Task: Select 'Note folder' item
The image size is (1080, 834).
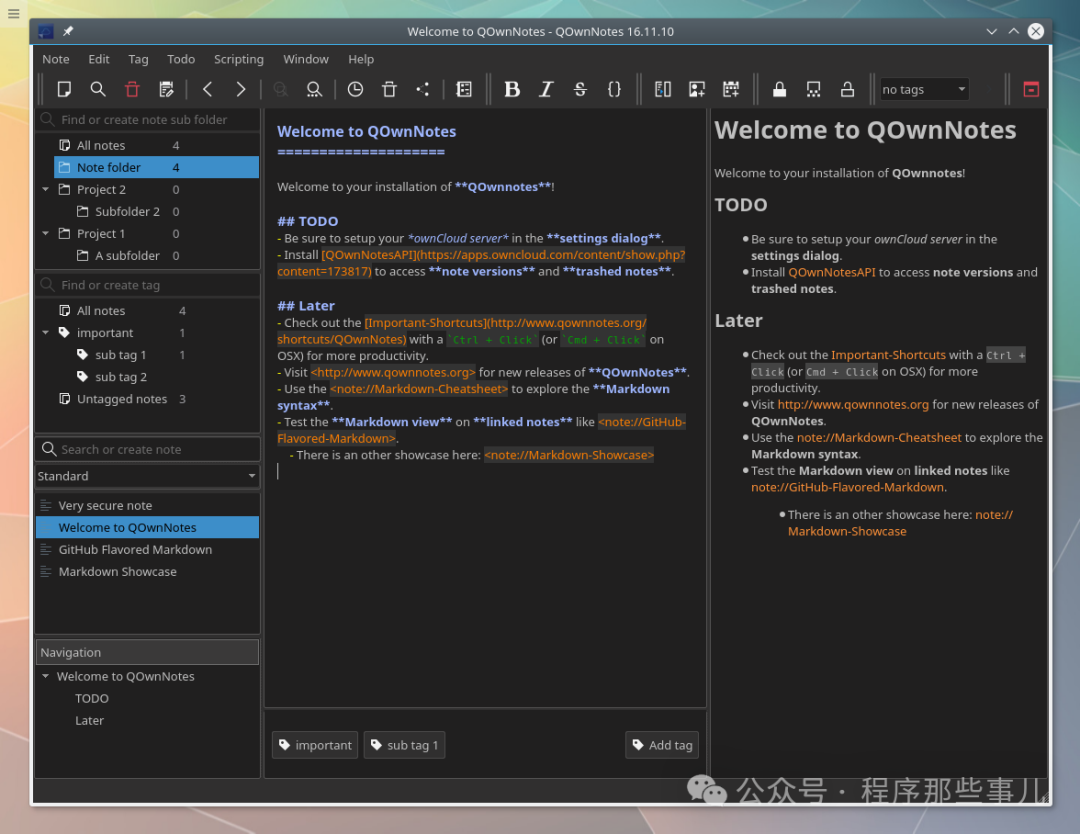Action: click(156, 167)
